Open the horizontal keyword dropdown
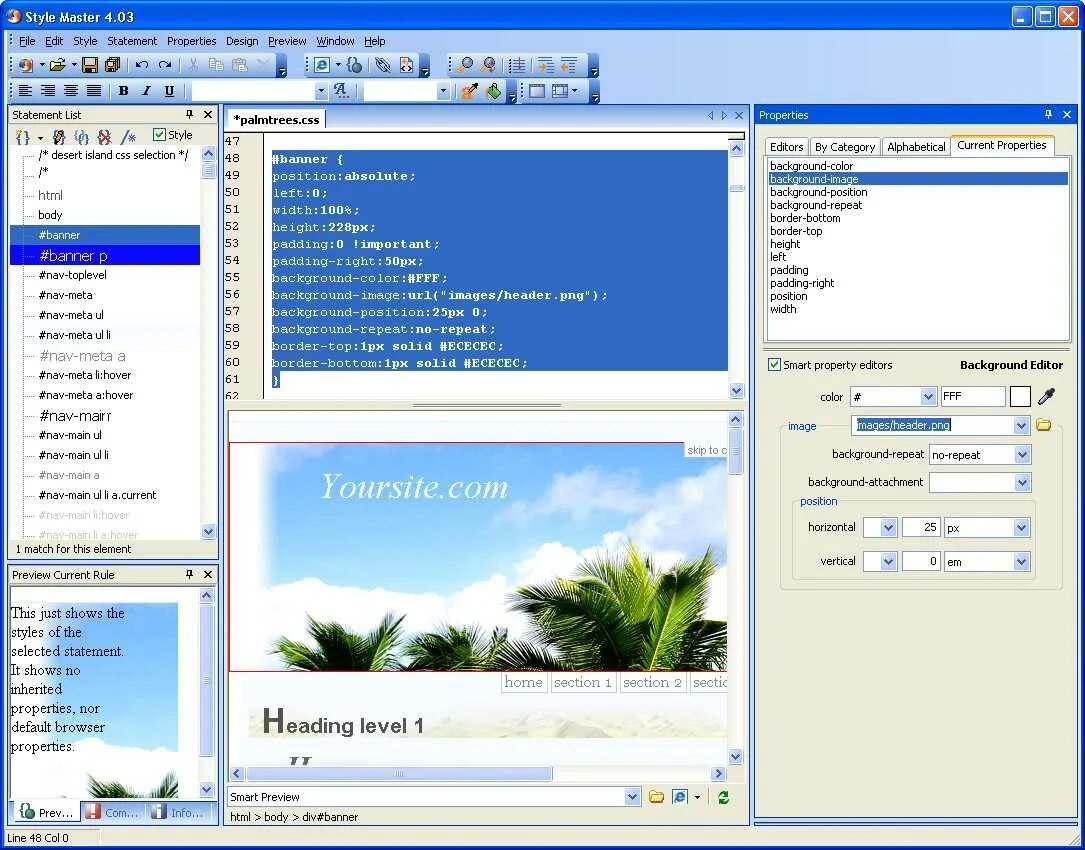This screenshot has width=1085, height=850. click(x=889, y=528)
